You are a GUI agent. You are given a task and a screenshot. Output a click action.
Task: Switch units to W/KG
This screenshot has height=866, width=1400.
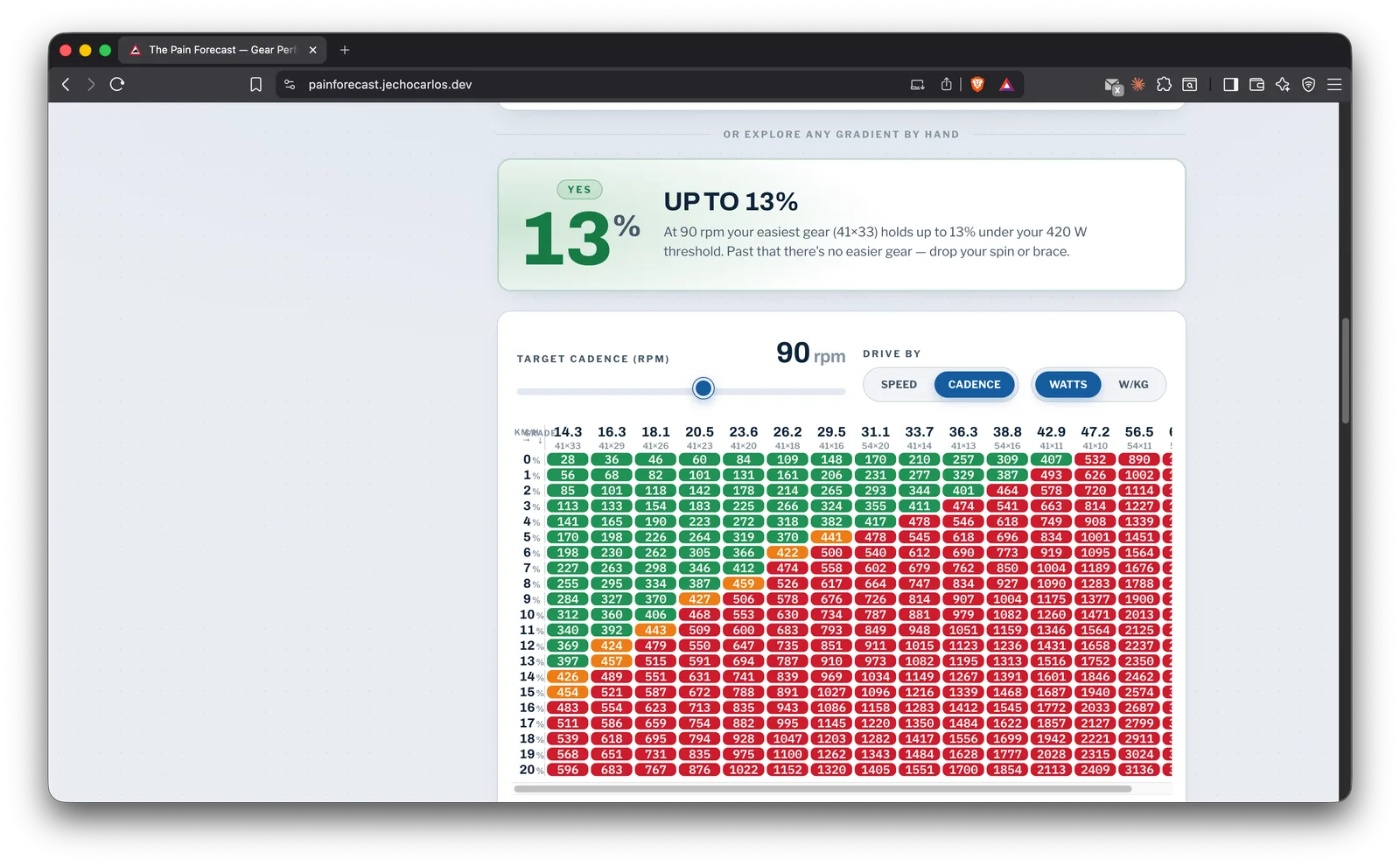coord(1133,385)
